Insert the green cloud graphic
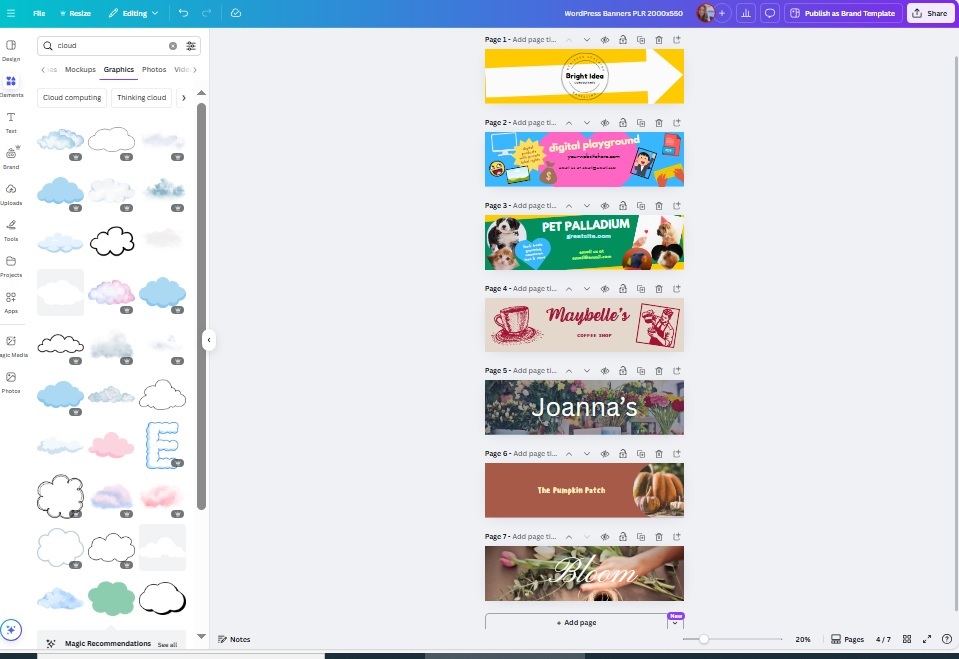This screenshot has width=959, height=659. 111,598
